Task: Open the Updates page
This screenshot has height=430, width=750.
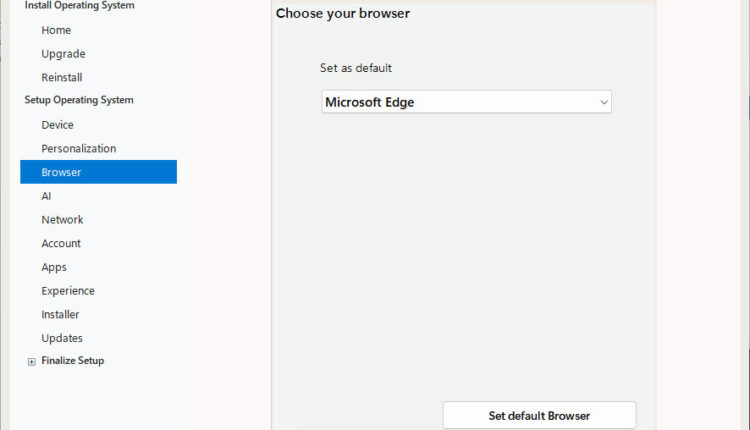Action: click(x=62, y=338)
